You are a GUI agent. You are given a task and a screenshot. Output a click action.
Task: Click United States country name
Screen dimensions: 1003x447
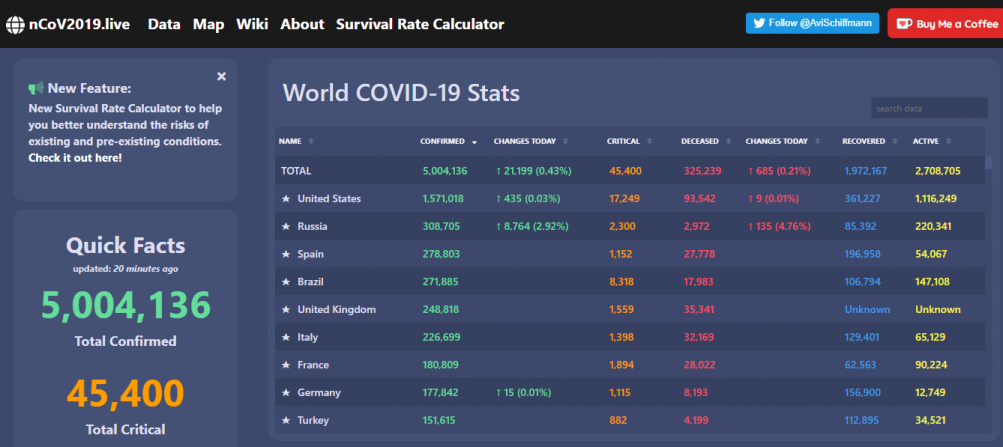click(329, 199)
